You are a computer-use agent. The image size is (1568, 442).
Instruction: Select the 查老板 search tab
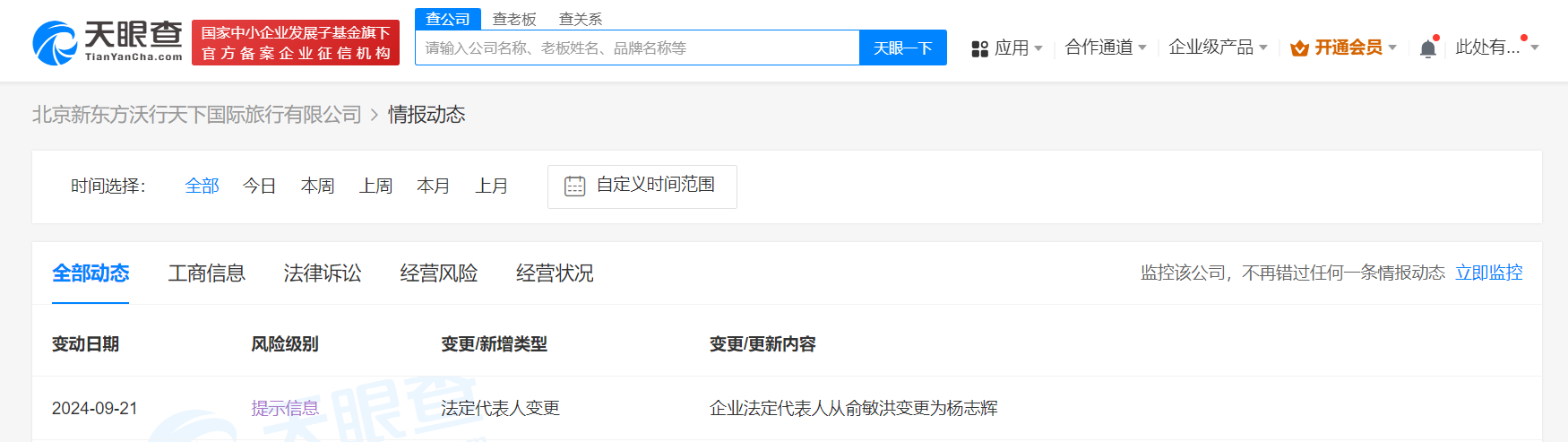click(514, 19)
